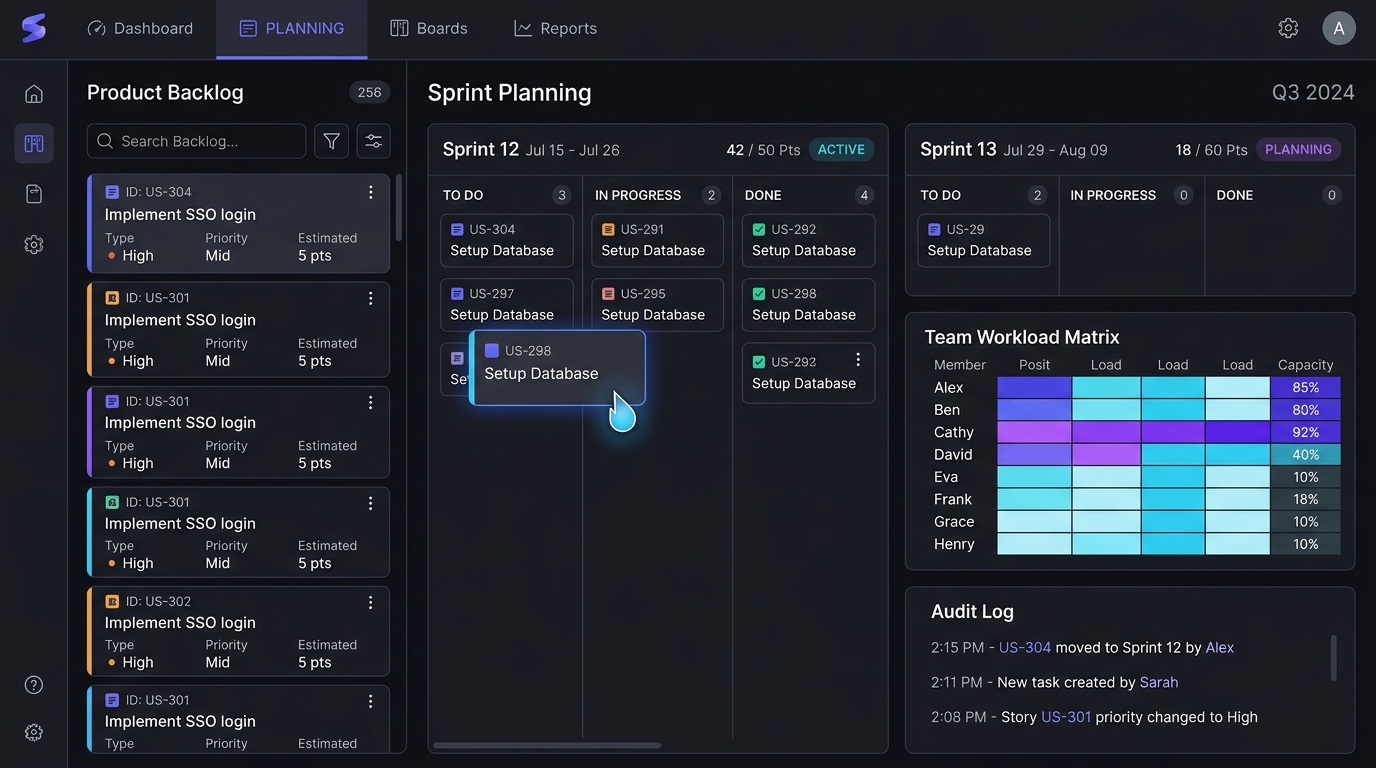Viewport: 1376px width, 768px height.
Task: Open the more menu on card US-304
Action: [x=371, y=192]
